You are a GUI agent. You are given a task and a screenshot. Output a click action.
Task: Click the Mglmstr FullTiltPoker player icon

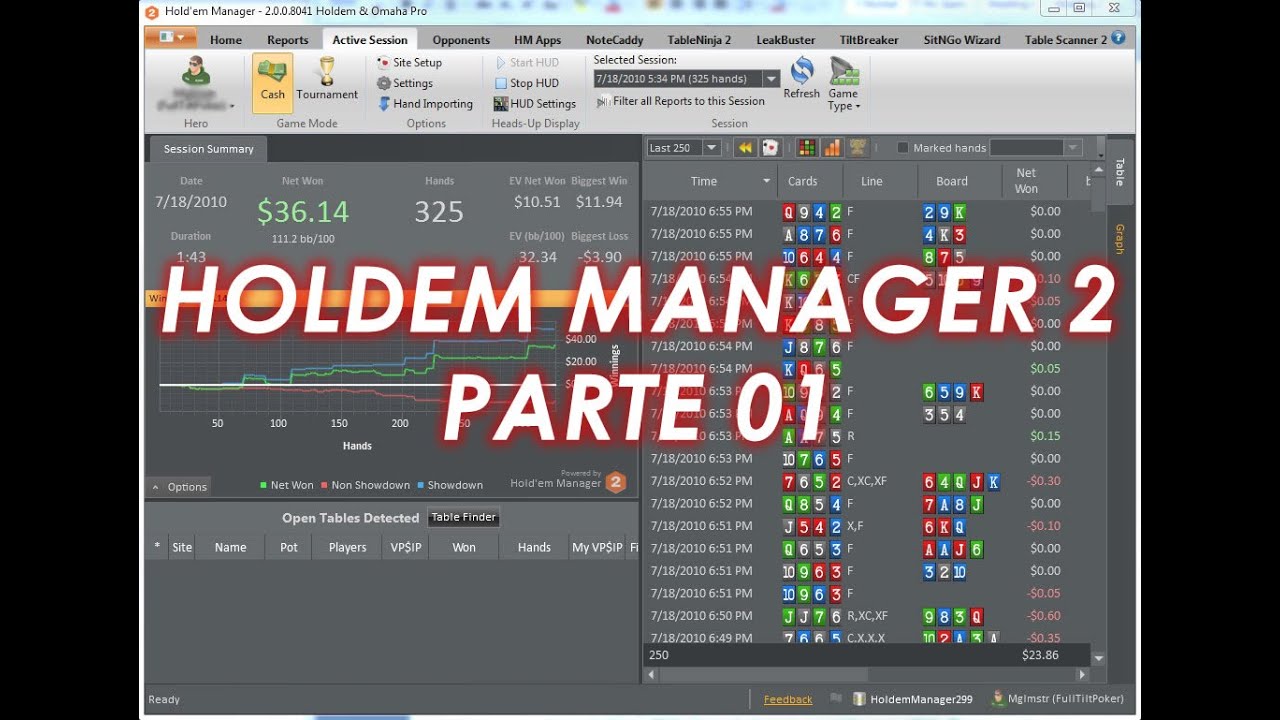pos(998,698)
